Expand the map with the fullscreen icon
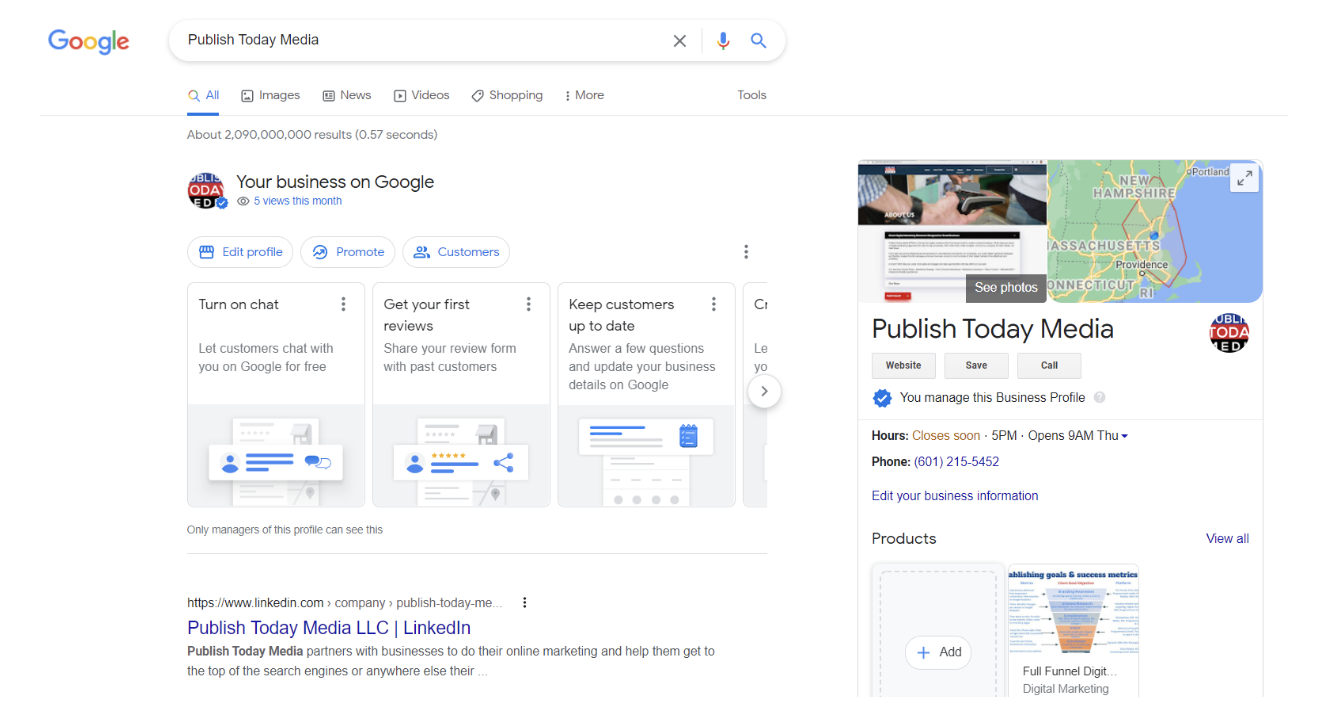This screenshot has height=722, width=1340. click(x=1244, y=178)
